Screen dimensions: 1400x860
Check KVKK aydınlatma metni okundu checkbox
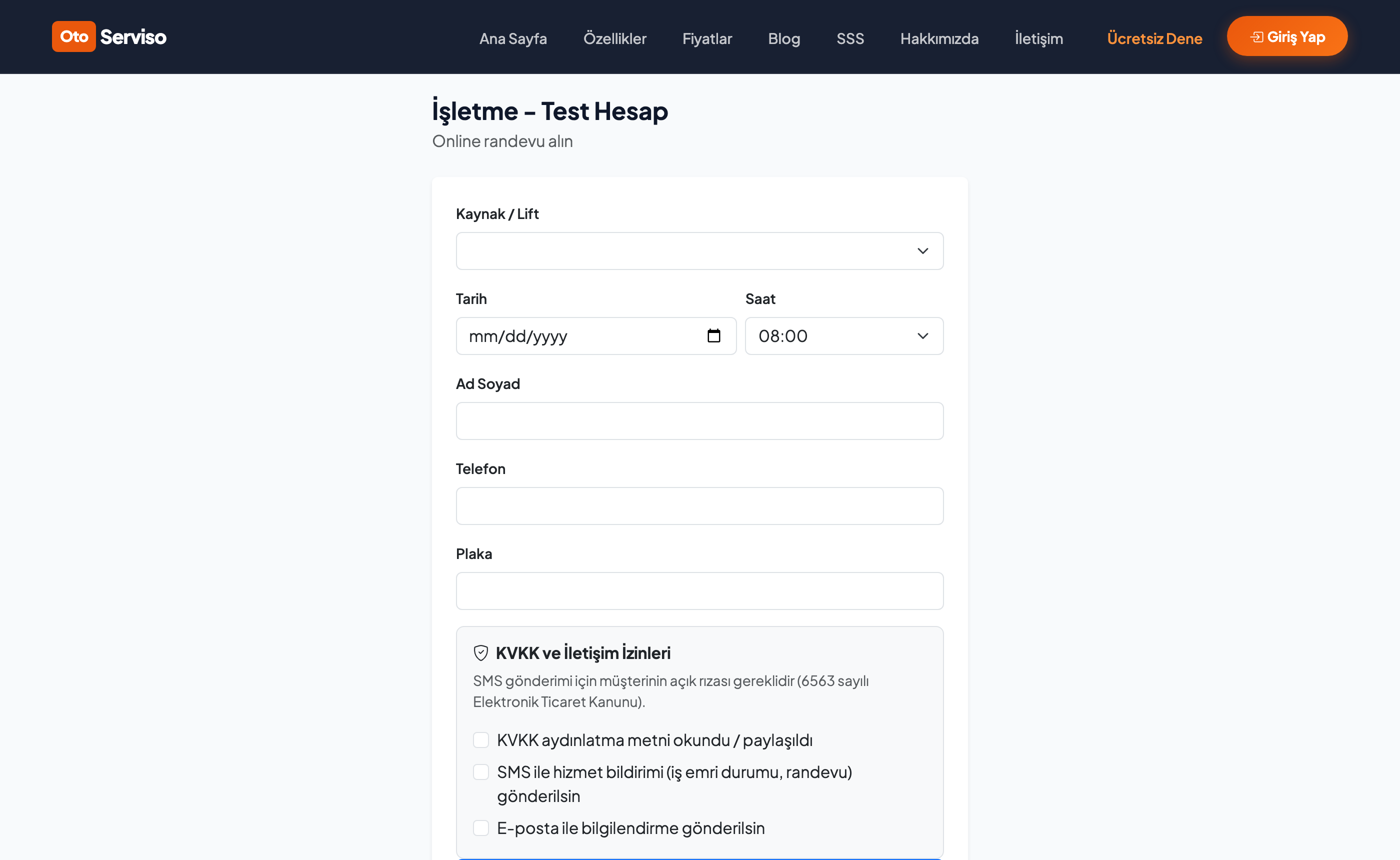(x=481, y=740)
